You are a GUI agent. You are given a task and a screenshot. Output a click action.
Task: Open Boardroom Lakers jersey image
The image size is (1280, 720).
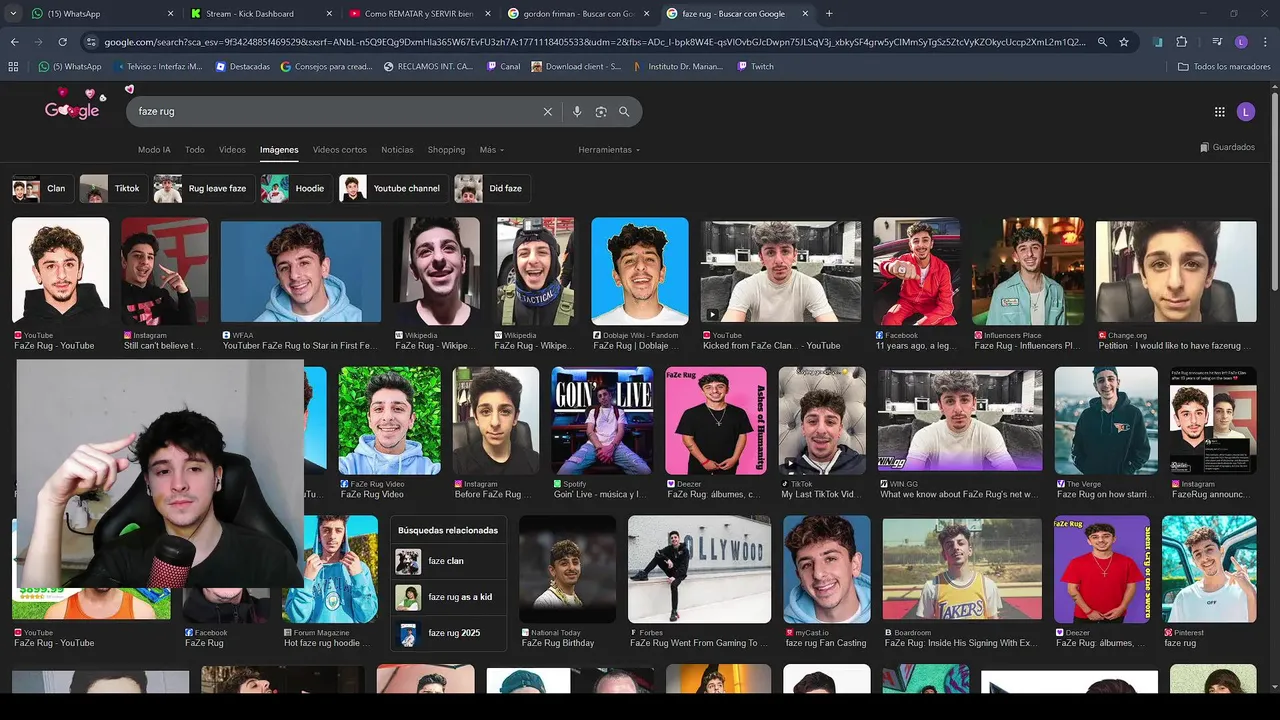962,569
